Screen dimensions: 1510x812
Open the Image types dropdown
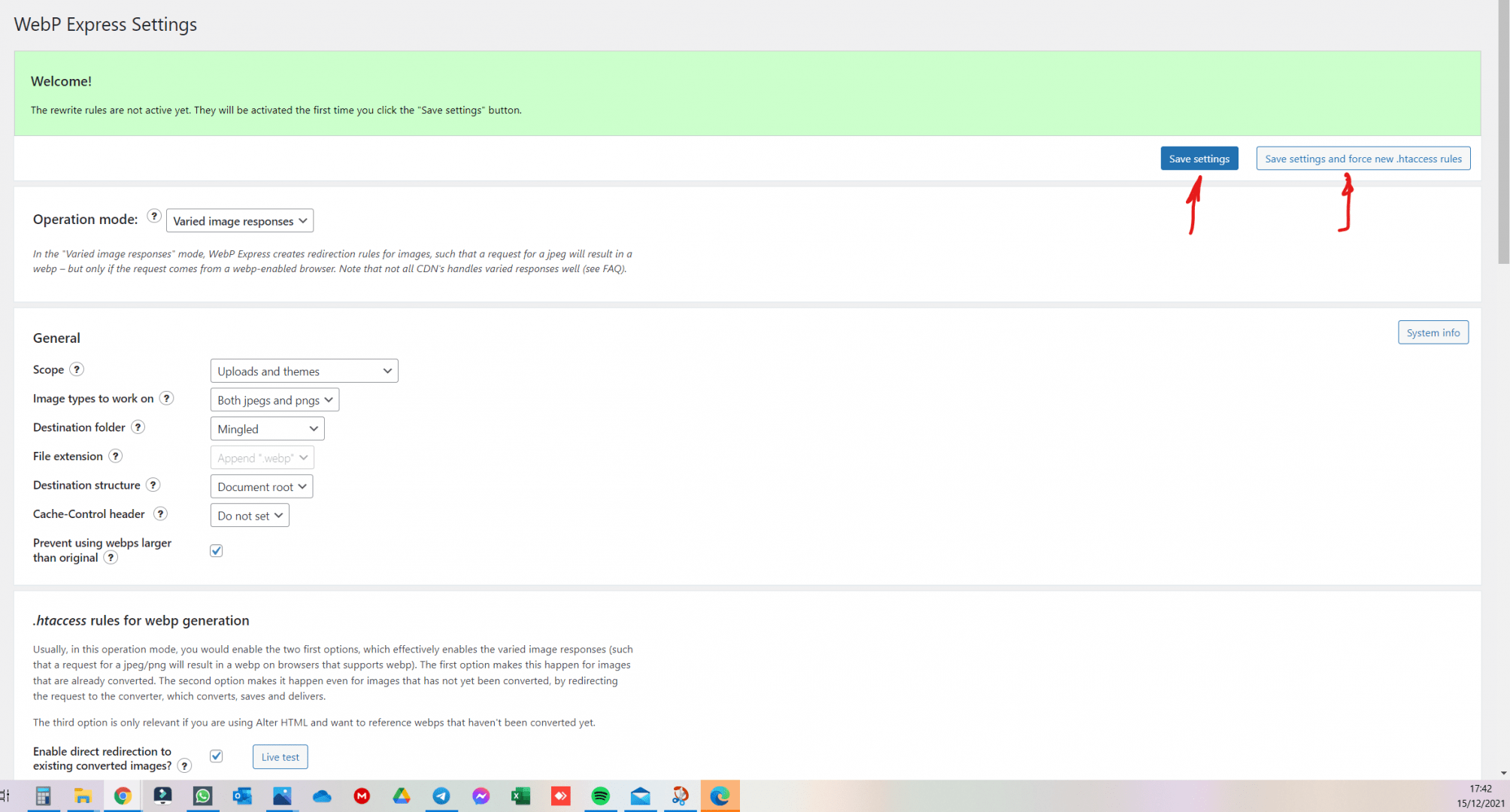[275, 400]
